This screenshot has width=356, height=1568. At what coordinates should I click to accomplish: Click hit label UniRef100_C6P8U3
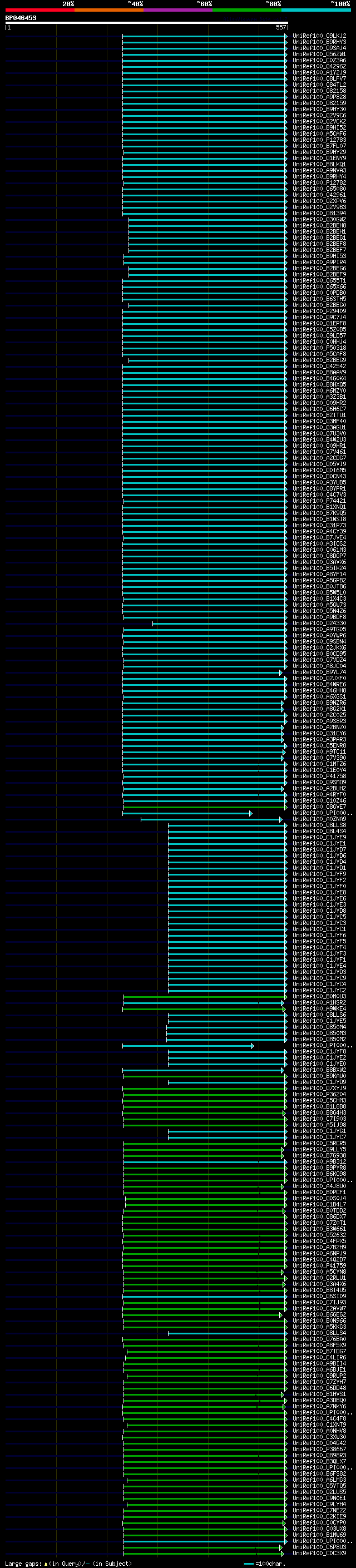(x=319, y=1547)
